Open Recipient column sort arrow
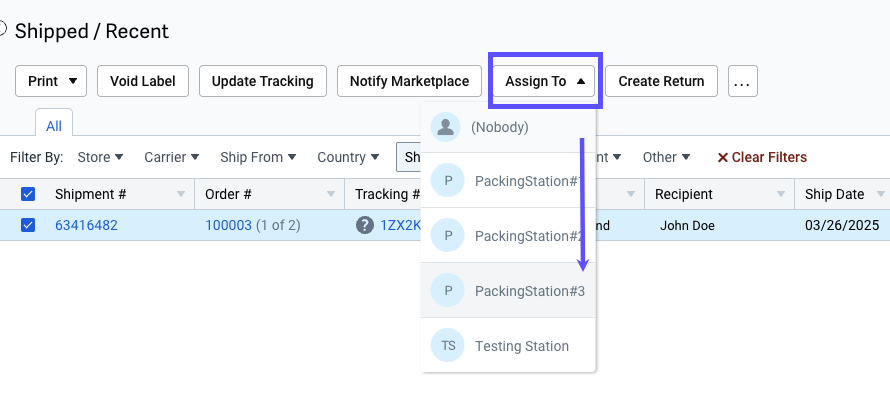 (781, 195)
